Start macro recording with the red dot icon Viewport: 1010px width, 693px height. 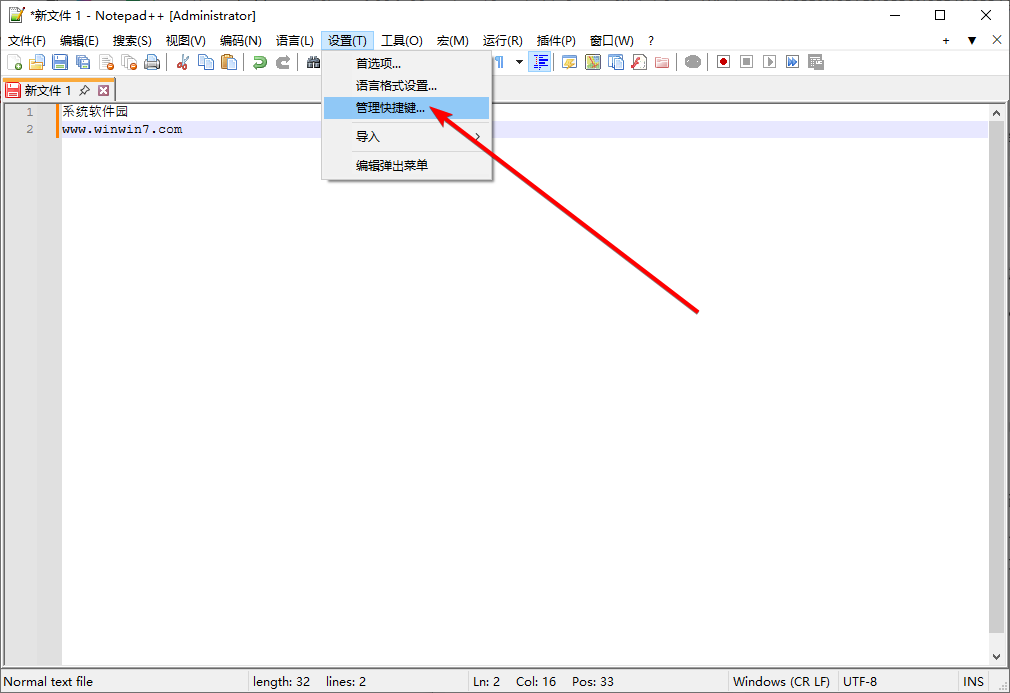(723, 62)
